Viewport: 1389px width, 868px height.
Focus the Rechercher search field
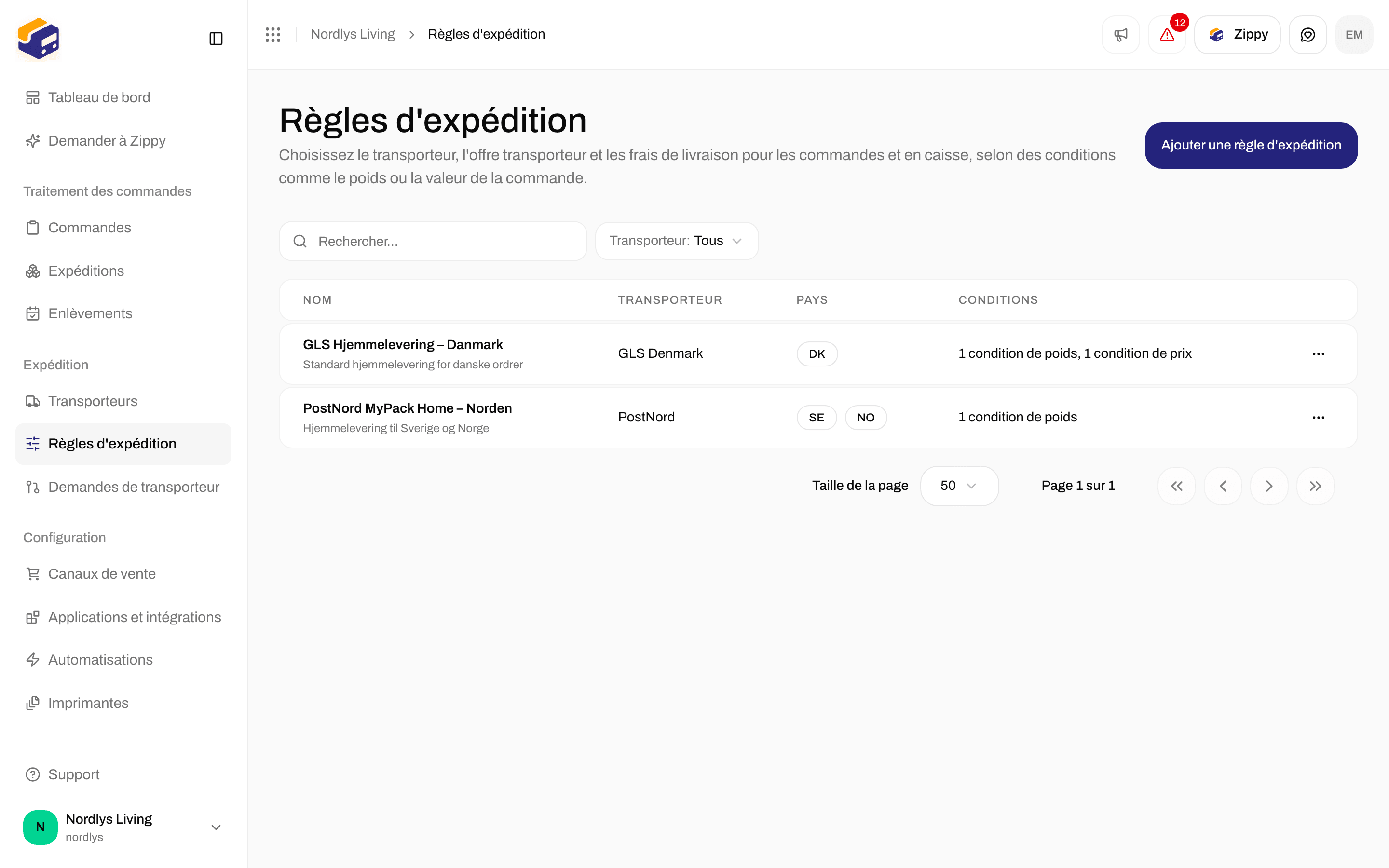pos(433,241)
